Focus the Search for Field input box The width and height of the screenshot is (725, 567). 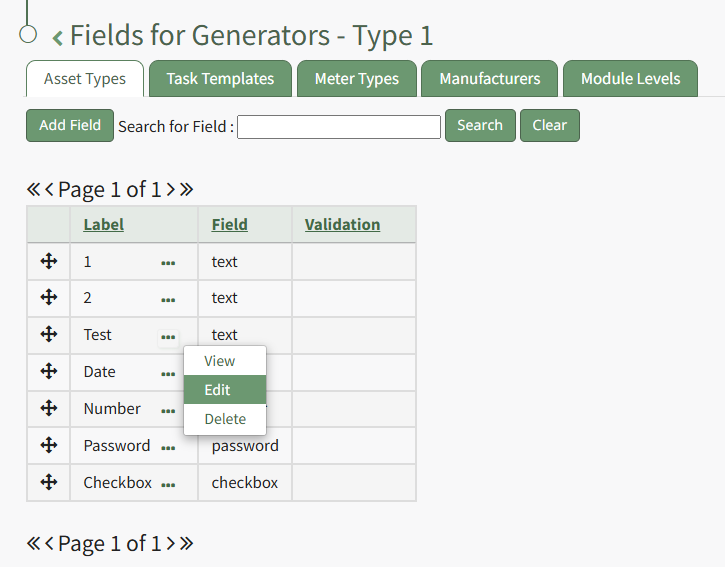click(338, 126)
